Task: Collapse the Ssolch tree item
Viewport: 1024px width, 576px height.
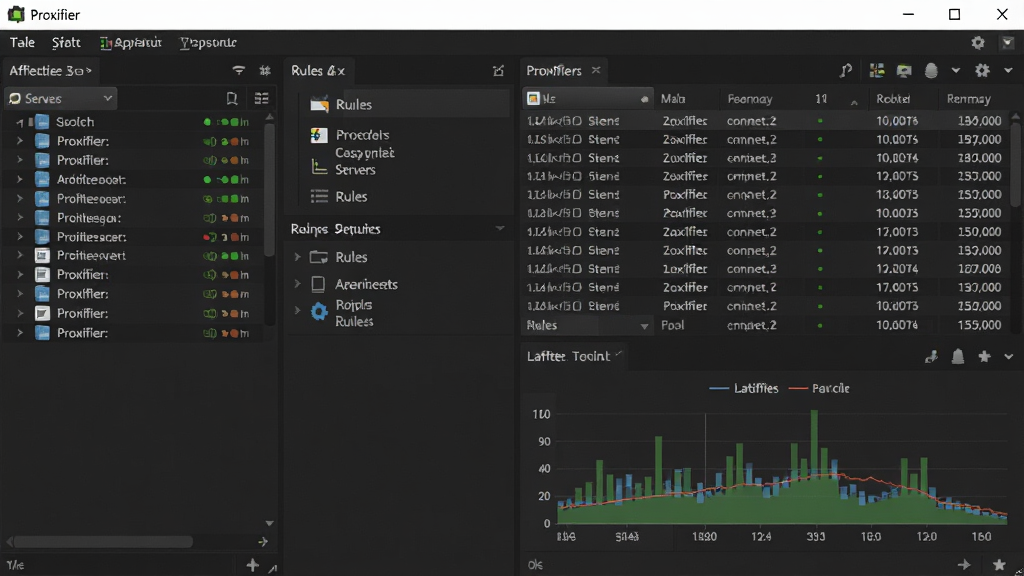Action: tap(20, 122)
